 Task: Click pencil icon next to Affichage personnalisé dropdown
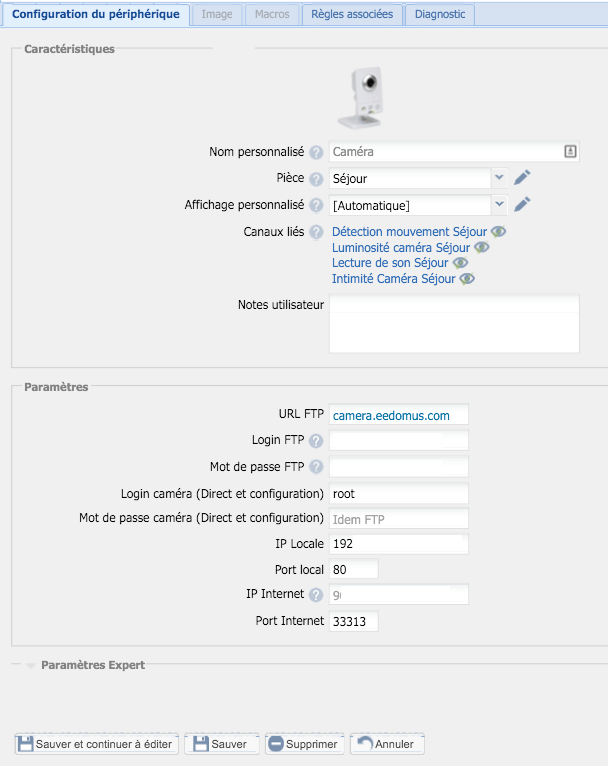(522, 205)
